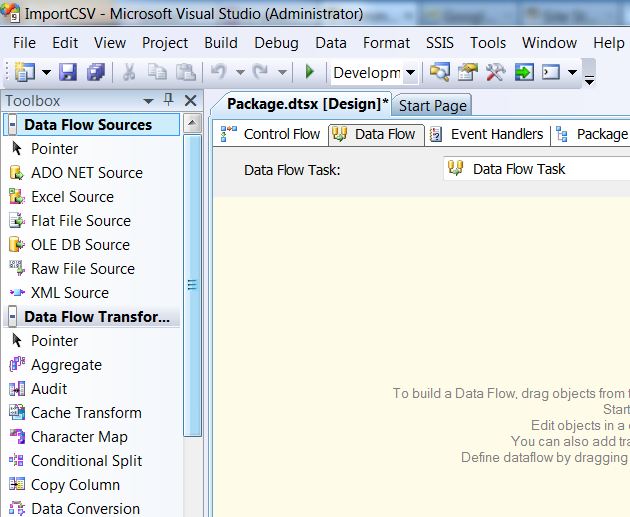This screenshot has height=517, width=630.
Task: Open the File menu
Action: point(24,43)
